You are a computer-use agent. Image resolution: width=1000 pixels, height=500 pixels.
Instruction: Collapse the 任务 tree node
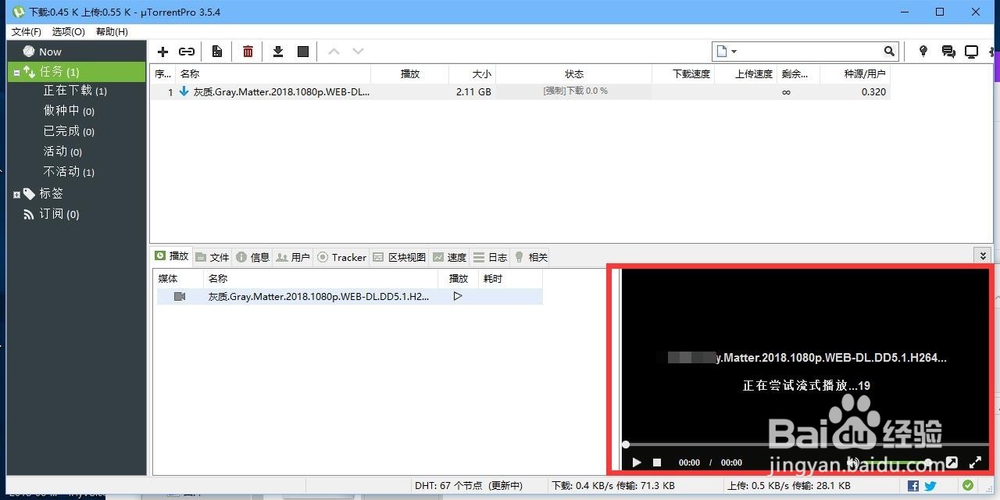coord(17,73)
